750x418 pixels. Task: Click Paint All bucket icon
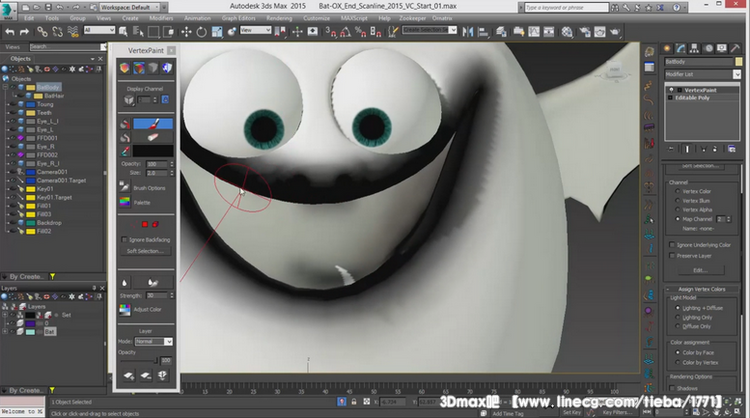pos(125,124)
